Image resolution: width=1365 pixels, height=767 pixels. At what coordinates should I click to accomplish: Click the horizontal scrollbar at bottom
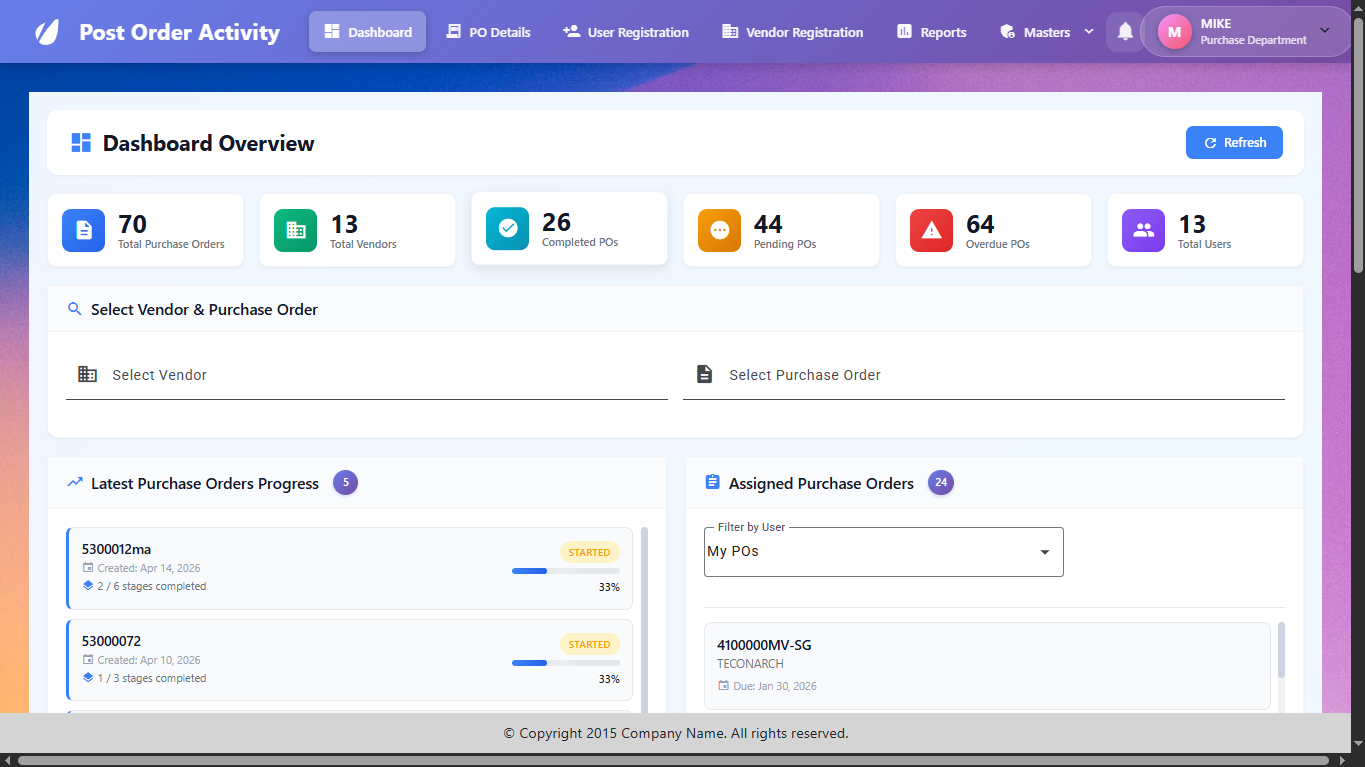[x=674, y=760]
